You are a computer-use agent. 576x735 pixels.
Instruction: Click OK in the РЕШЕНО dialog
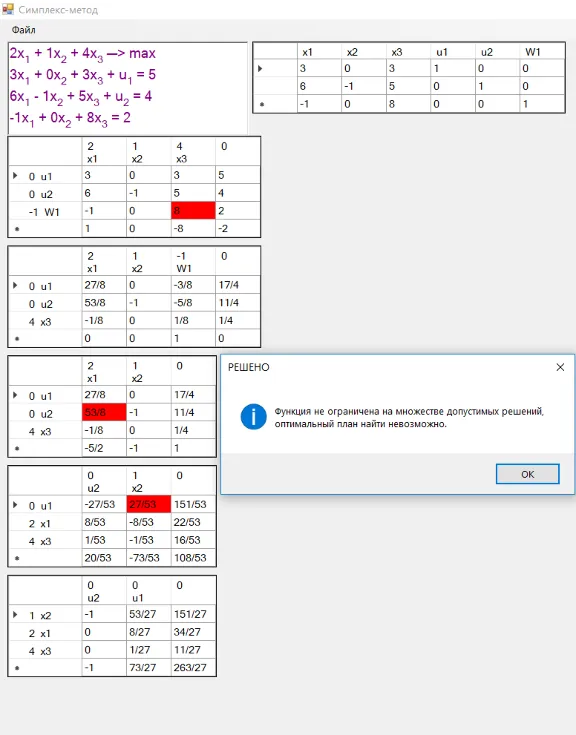point(527,474)
